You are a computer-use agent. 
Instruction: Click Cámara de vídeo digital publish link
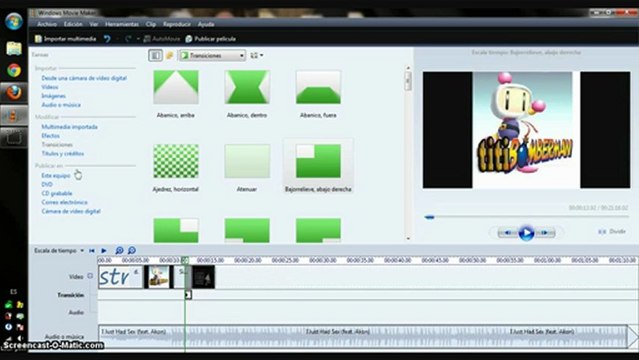[71, 211]
